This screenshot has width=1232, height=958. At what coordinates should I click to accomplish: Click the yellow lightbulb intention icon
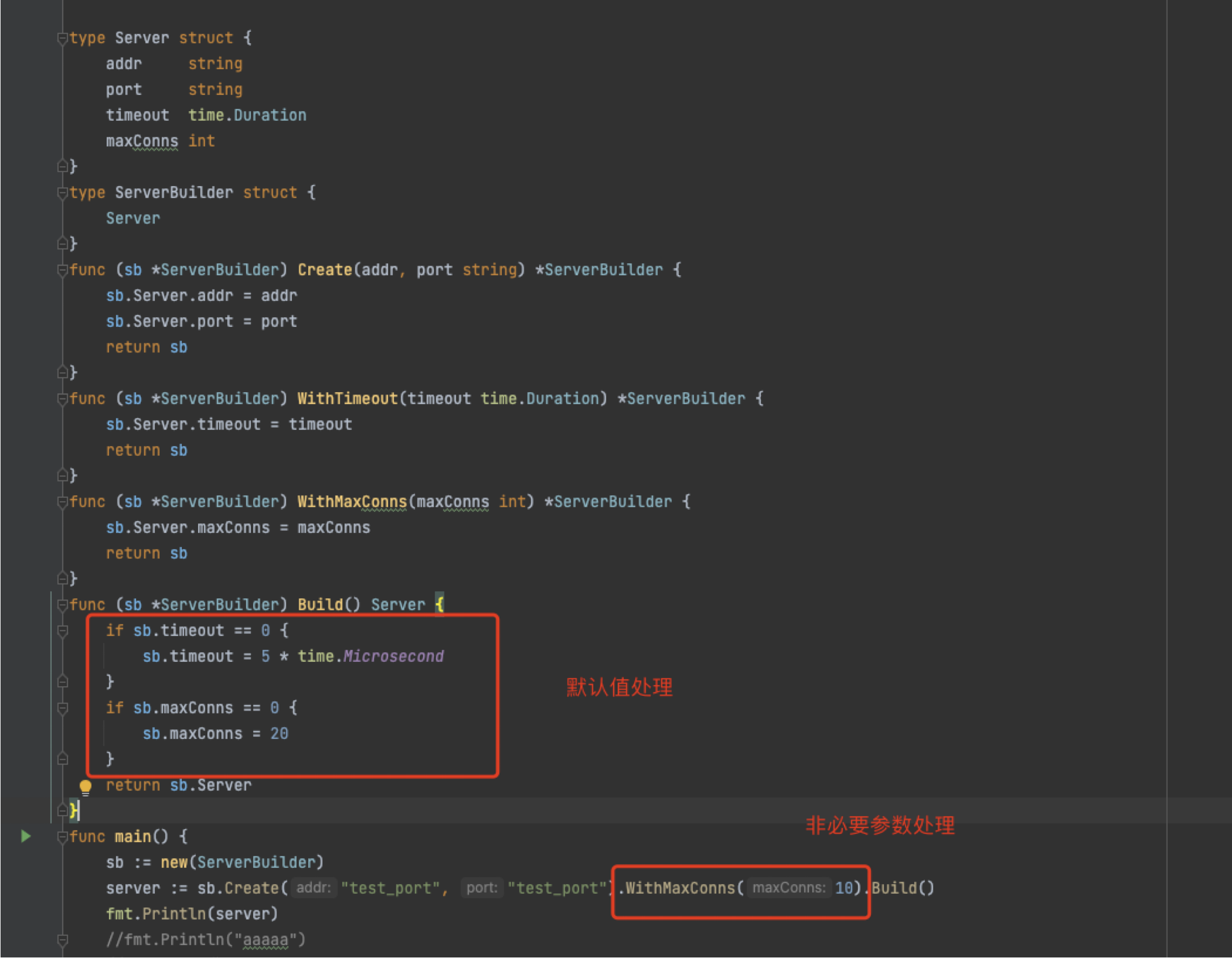[85, 786]
